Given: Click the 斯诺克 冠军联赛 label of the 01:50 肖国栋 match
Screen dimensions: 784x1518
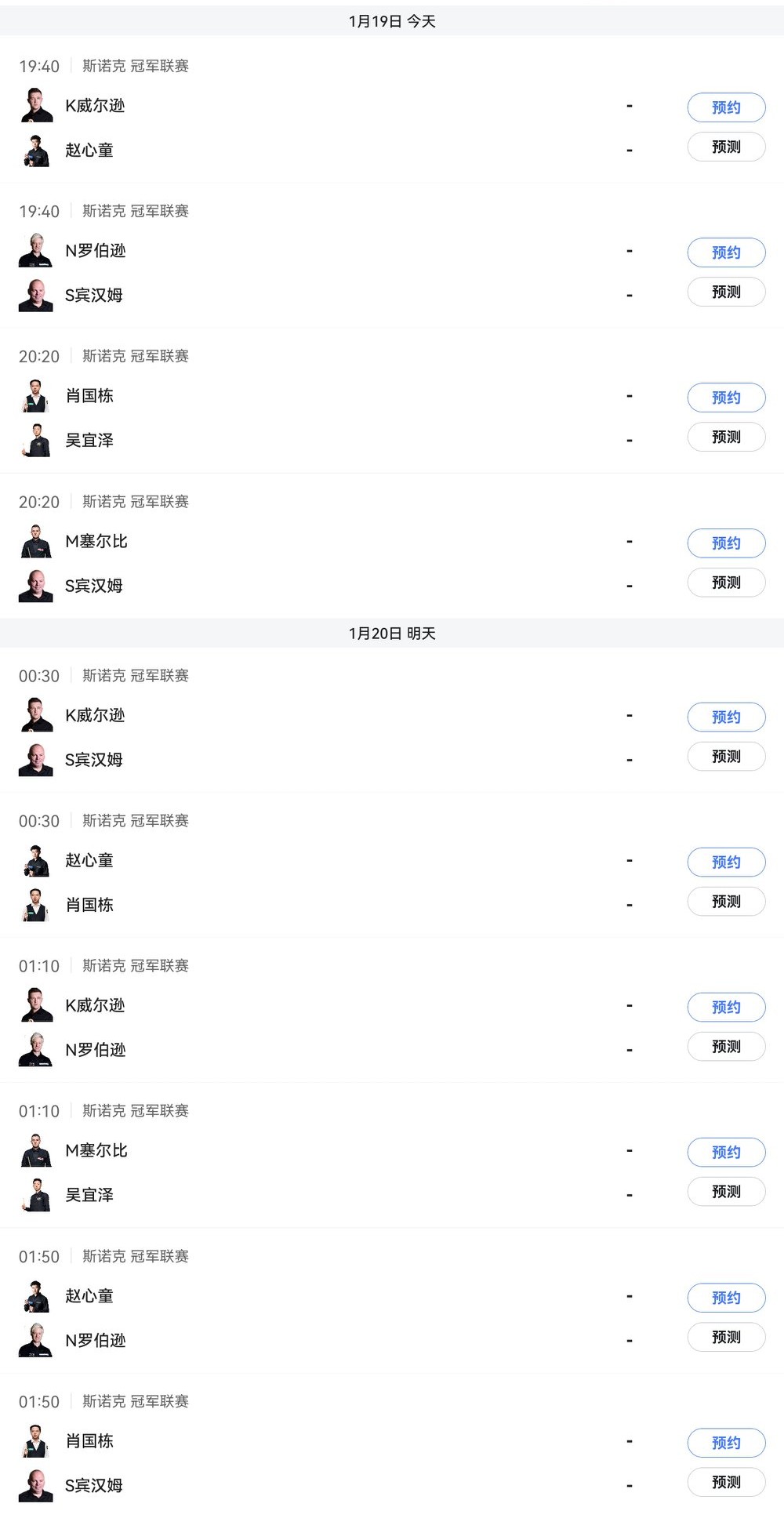Looking at the screenshot, I should tap(136, 1401).
